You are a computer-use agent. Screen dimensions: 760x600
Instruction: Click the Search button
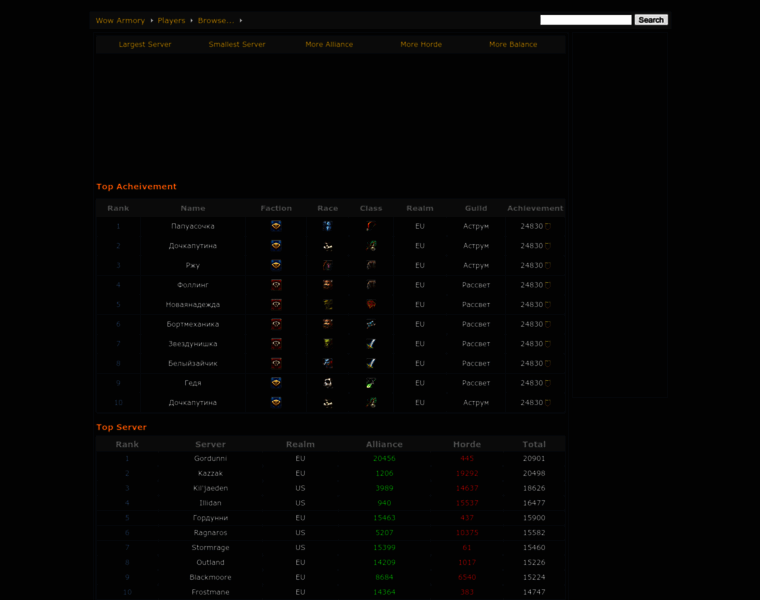[x=651, y=20]
